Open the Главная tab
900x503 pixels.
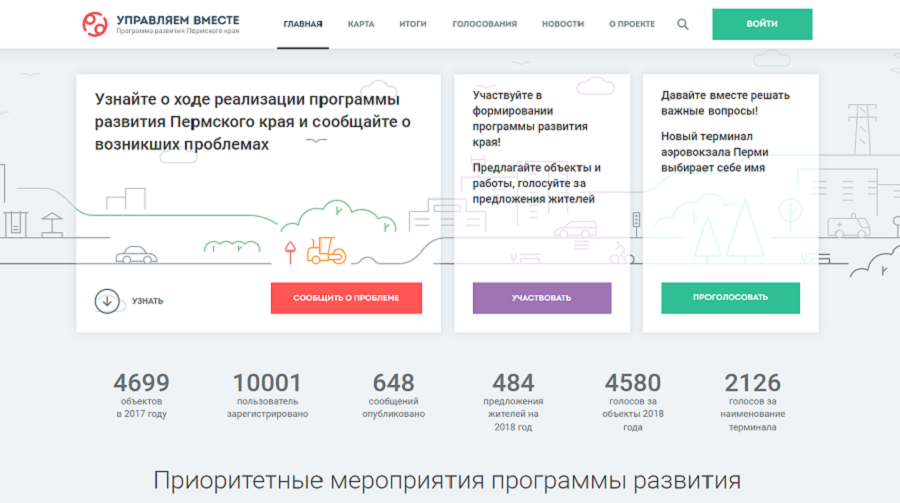(x=302, y=24)
